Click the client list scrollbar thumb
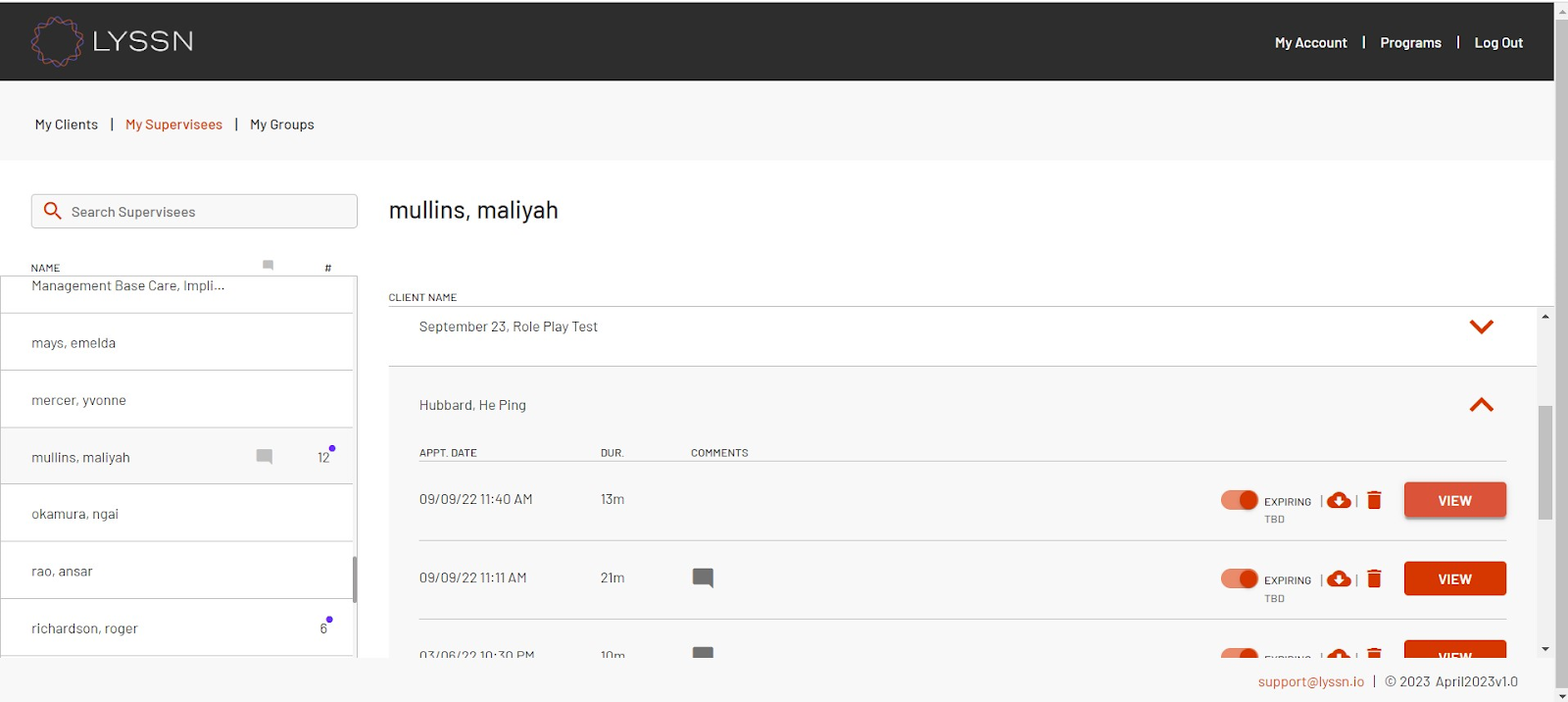This screenshot has height=702, width=1568. click(x=1545, y=462)
